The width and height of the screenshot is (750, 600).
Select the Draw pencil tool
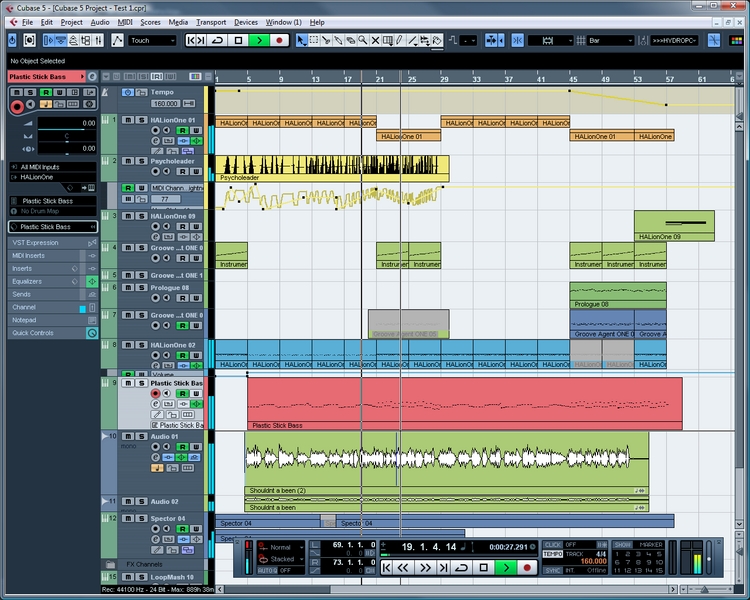click(399, 41)
